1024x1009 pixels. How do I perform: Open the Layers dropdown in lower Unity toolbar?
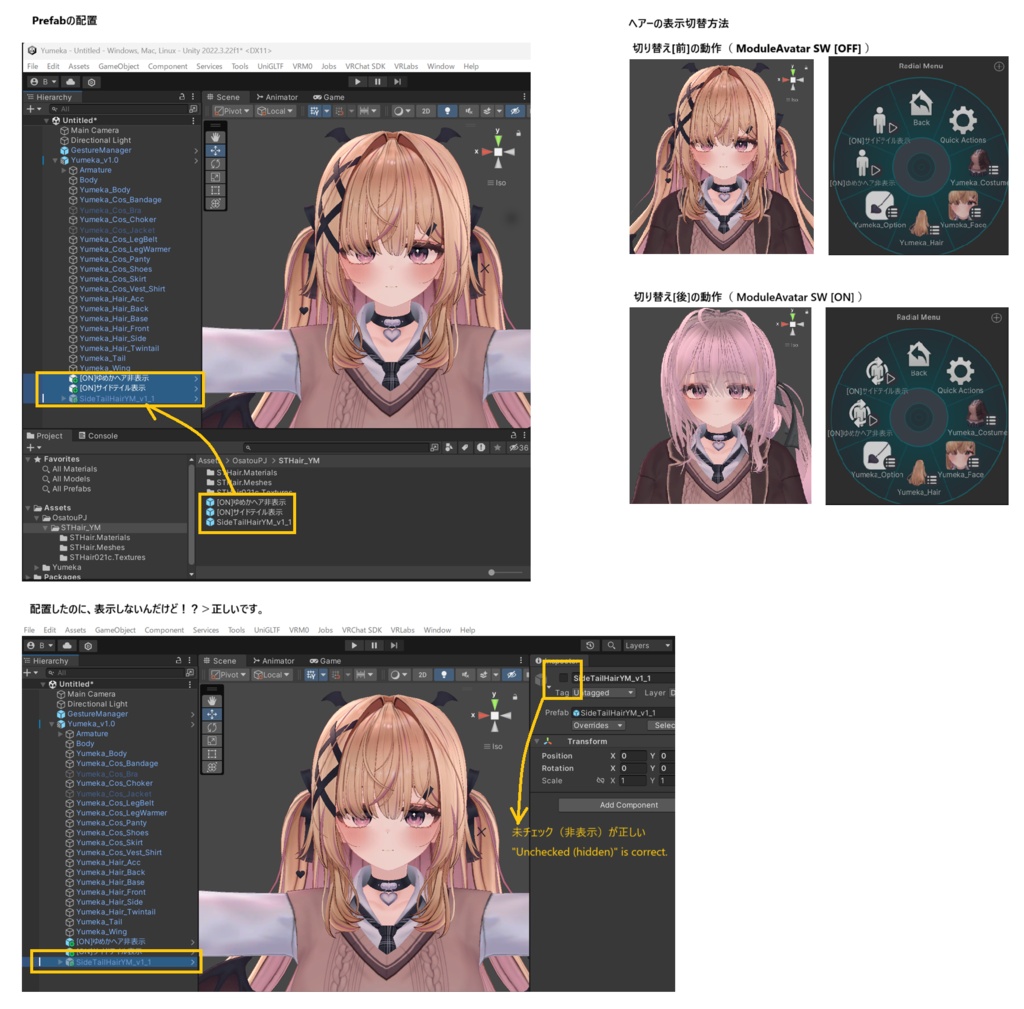click(x=647, y=645)
